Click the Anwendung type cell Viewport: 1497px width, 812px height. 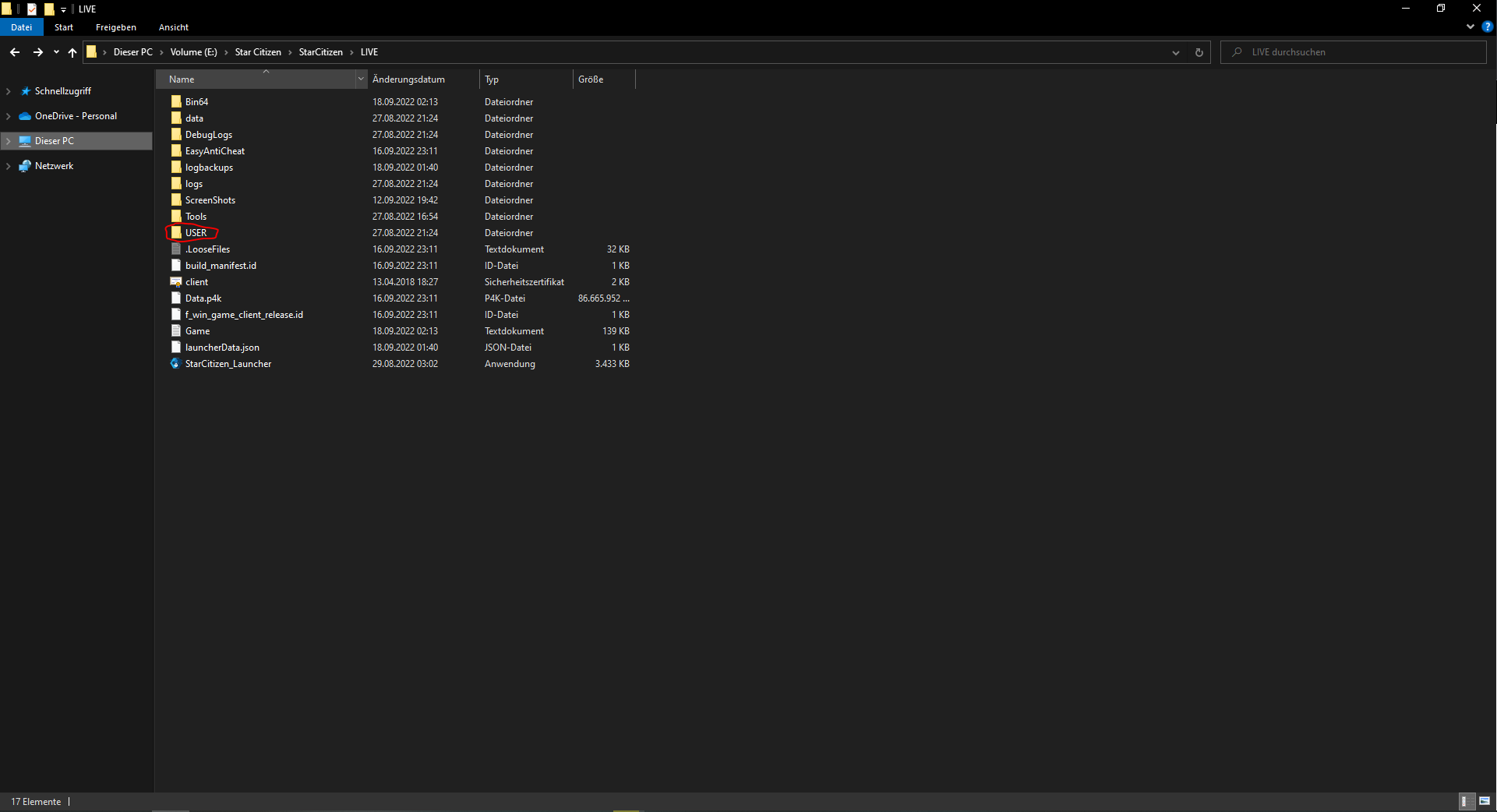510,364
